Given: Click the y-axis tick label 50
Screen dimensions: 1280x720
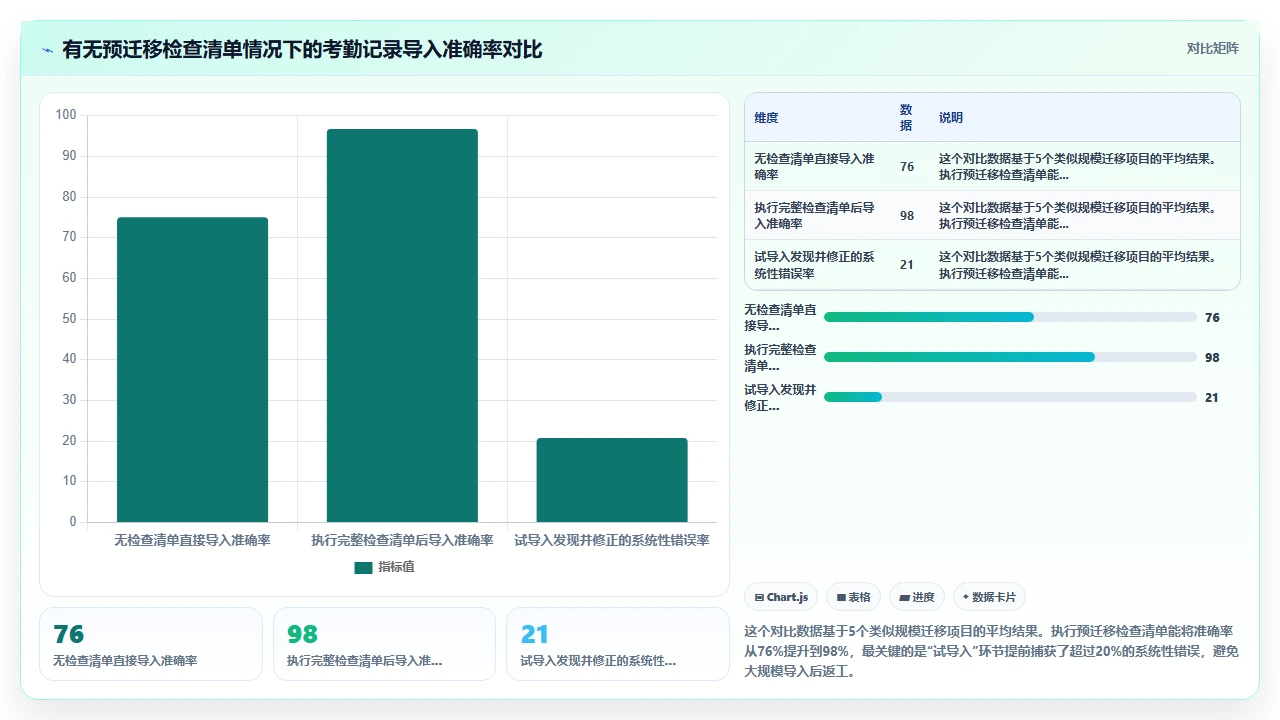Looking at the screenshot, I should [x=69, y=319].
